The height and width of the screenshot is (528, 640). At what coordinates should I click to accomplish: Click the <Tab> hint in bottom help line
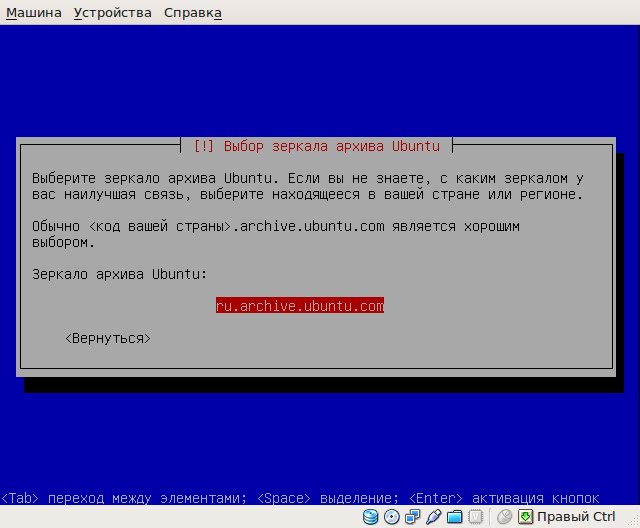pyautogui.click(x=20, y=498)
